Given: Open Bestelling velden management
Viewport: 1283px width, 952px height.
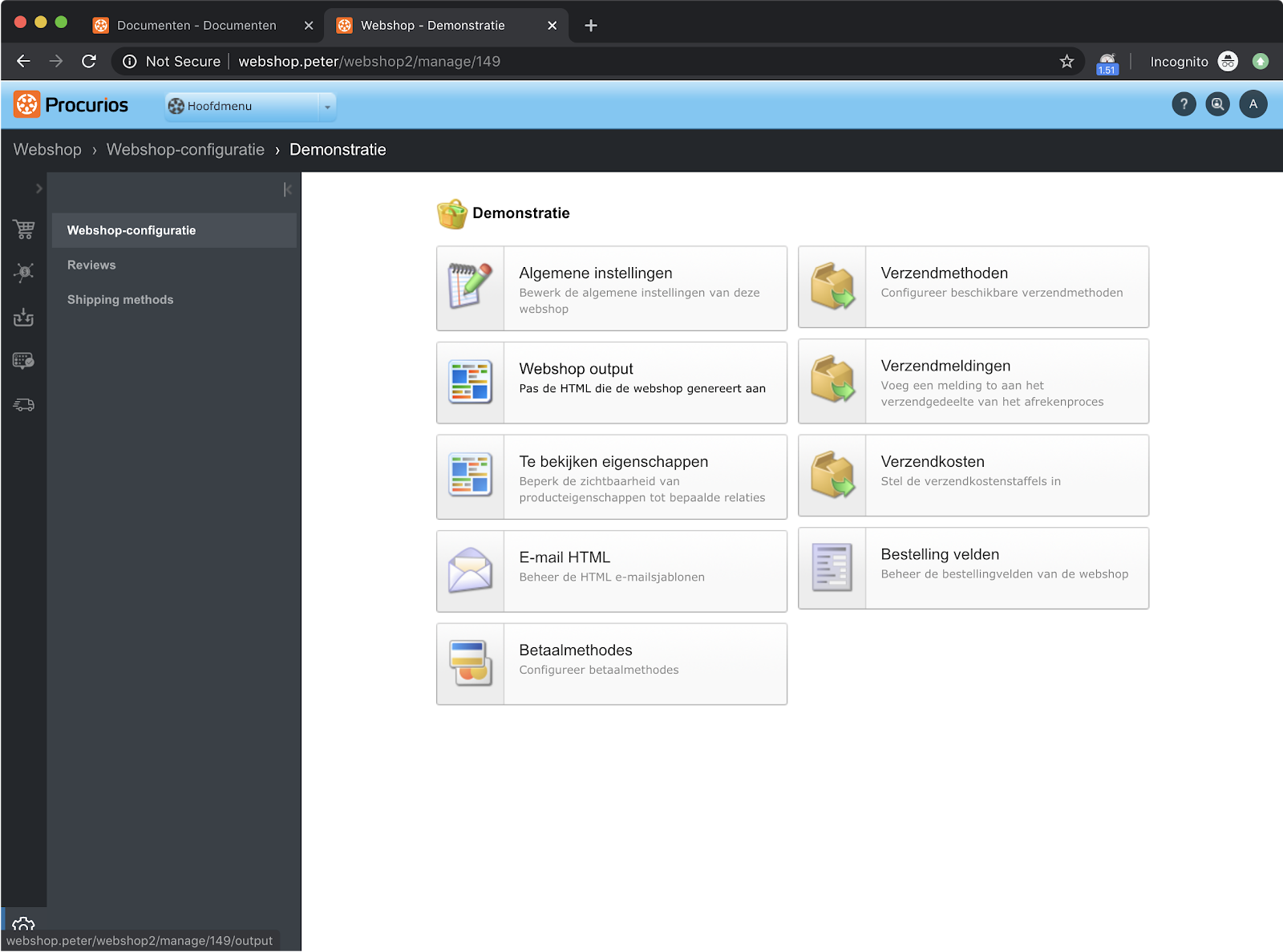Looking at the screenshot, I should pyautogui.click(x=940, y=554).
